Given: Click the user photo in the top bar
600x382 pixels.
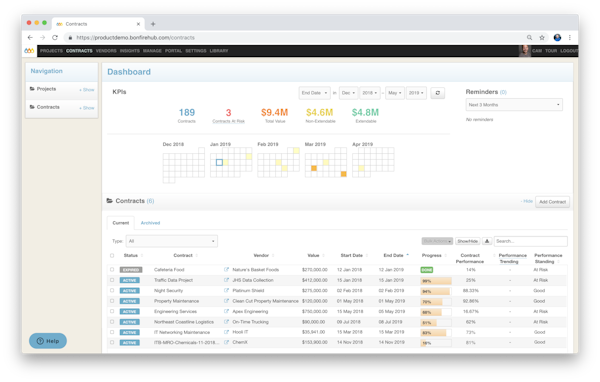Looking at the screenshot, I should coord(525,51).
